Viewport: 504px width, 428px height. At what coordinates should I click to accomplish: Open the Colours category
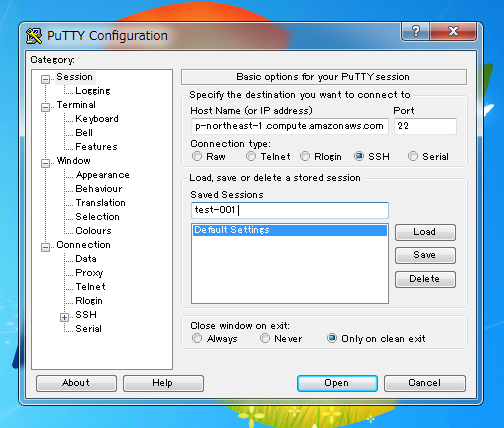click(x=93, y=231)
